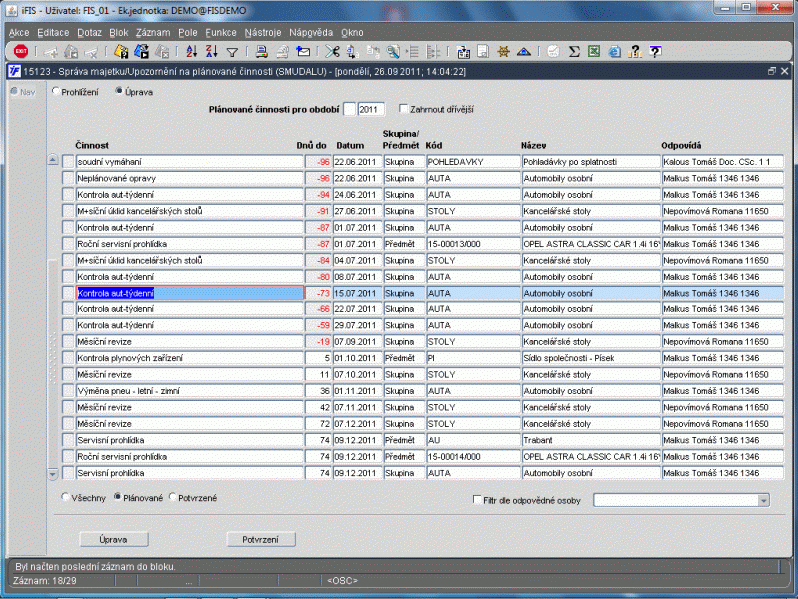
Task: Open the Funkce menu
Action: point(221,33)
